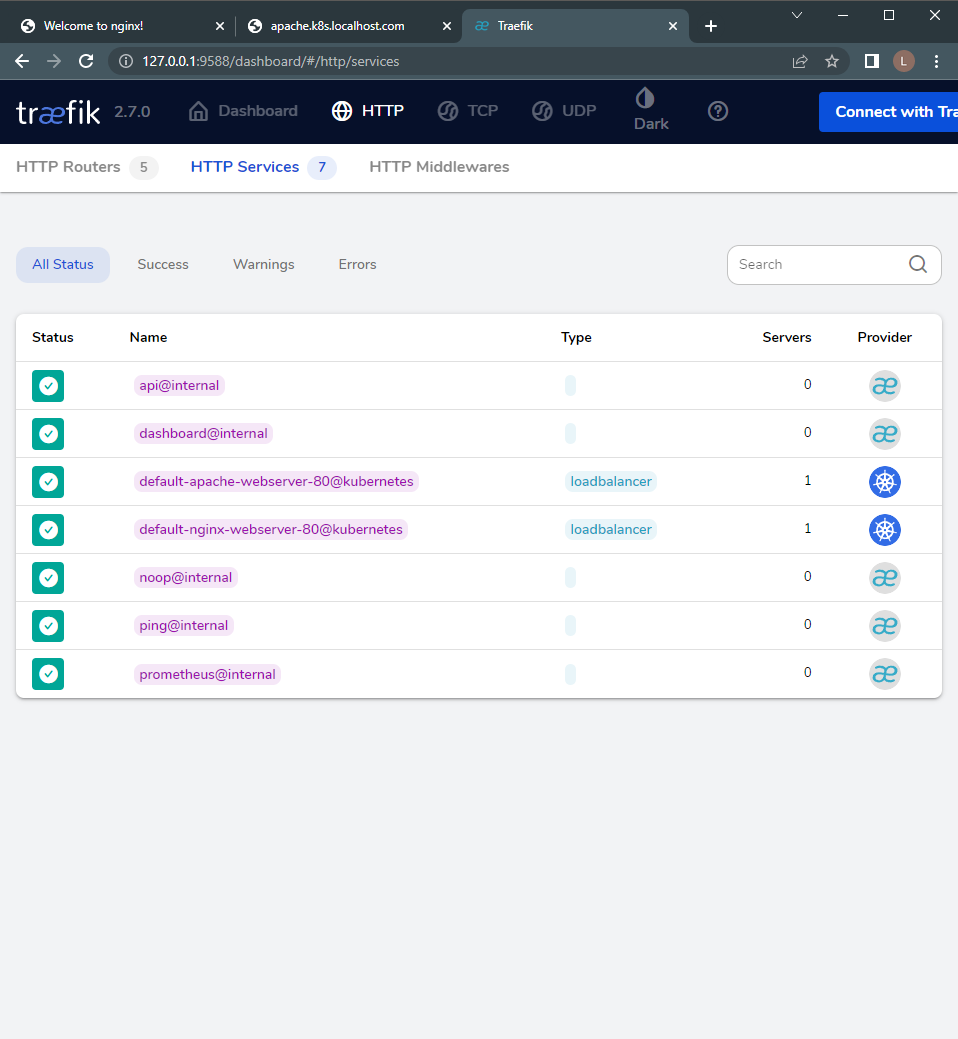The height and width of the screenshot is (1039, 958).
Task: Filter services by Success
Action: 163,264
